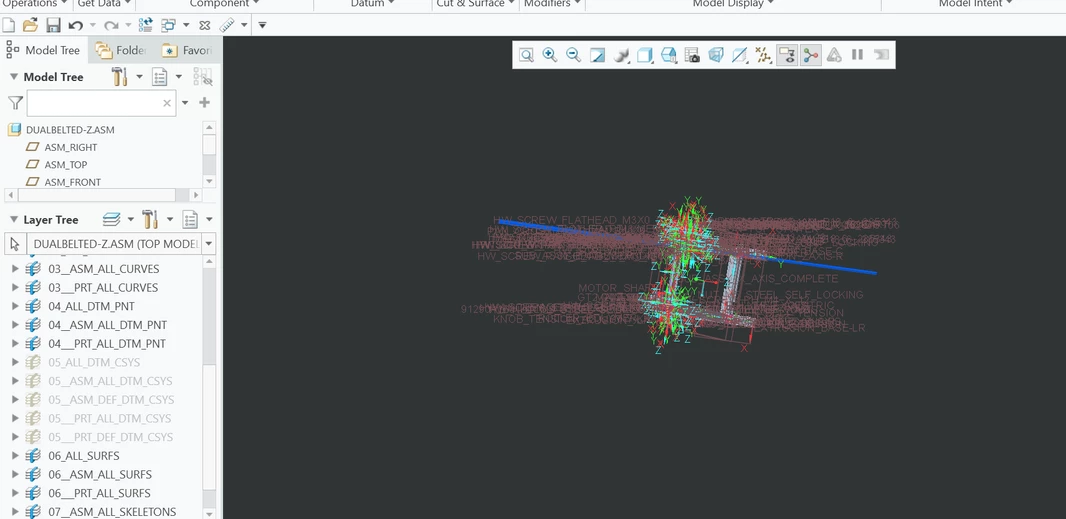
Task: Toggle annotation display icon
Action: click(x=787, y=55)
